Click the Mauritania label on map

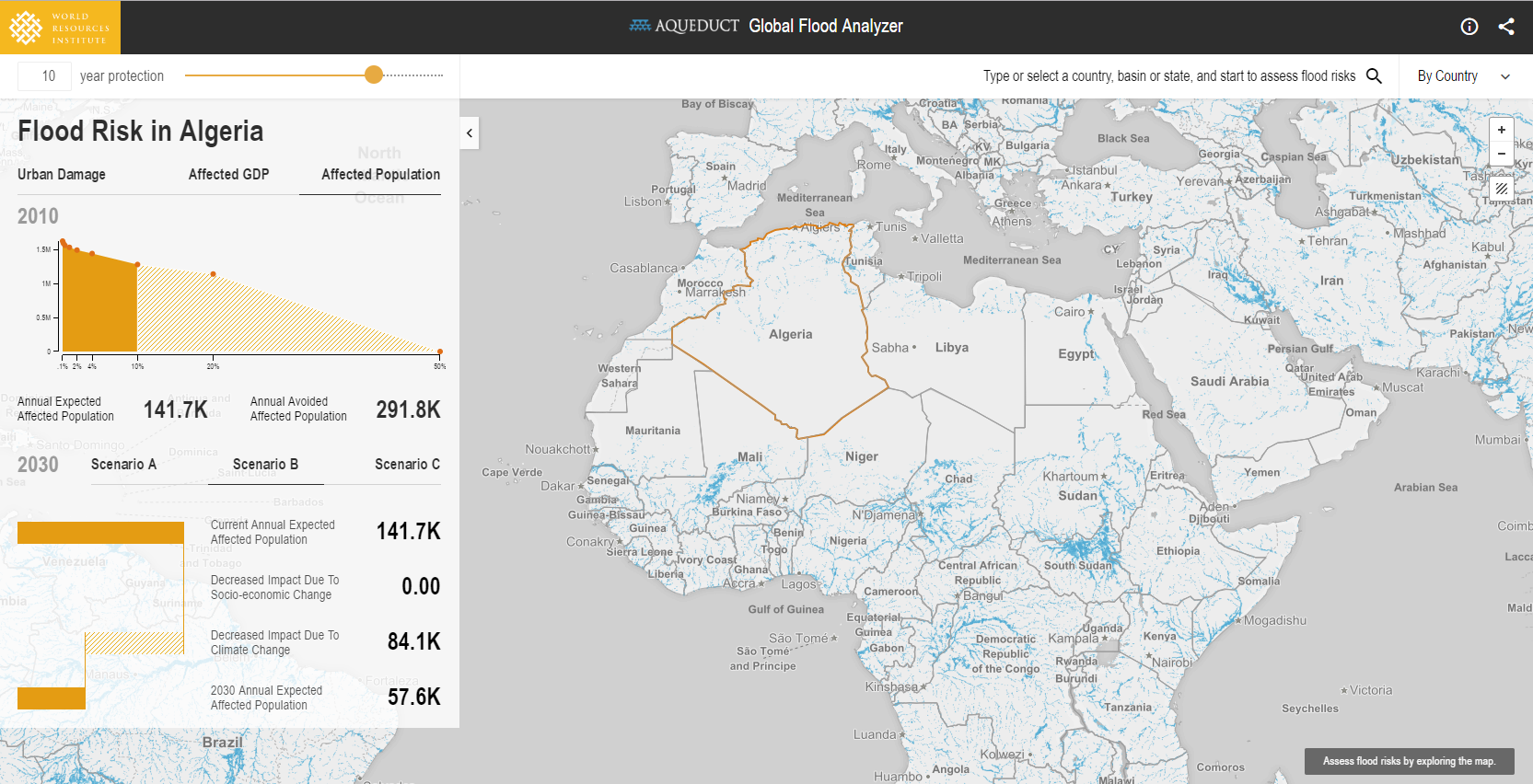653,430
